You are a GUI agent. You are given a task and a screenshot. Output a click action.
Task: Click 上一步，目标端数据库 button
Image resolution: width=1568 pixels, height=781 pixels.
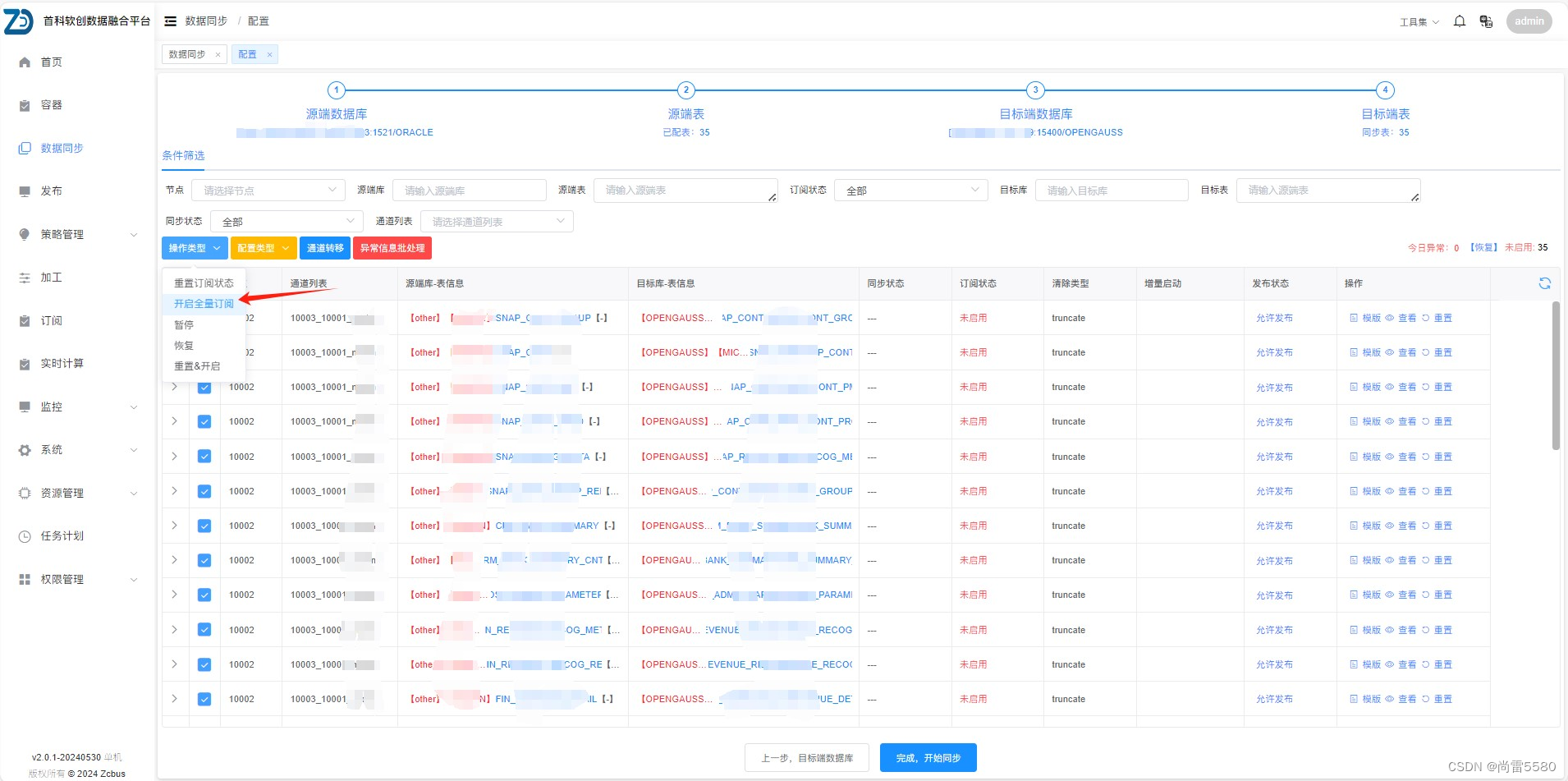(x=807, y=758)
